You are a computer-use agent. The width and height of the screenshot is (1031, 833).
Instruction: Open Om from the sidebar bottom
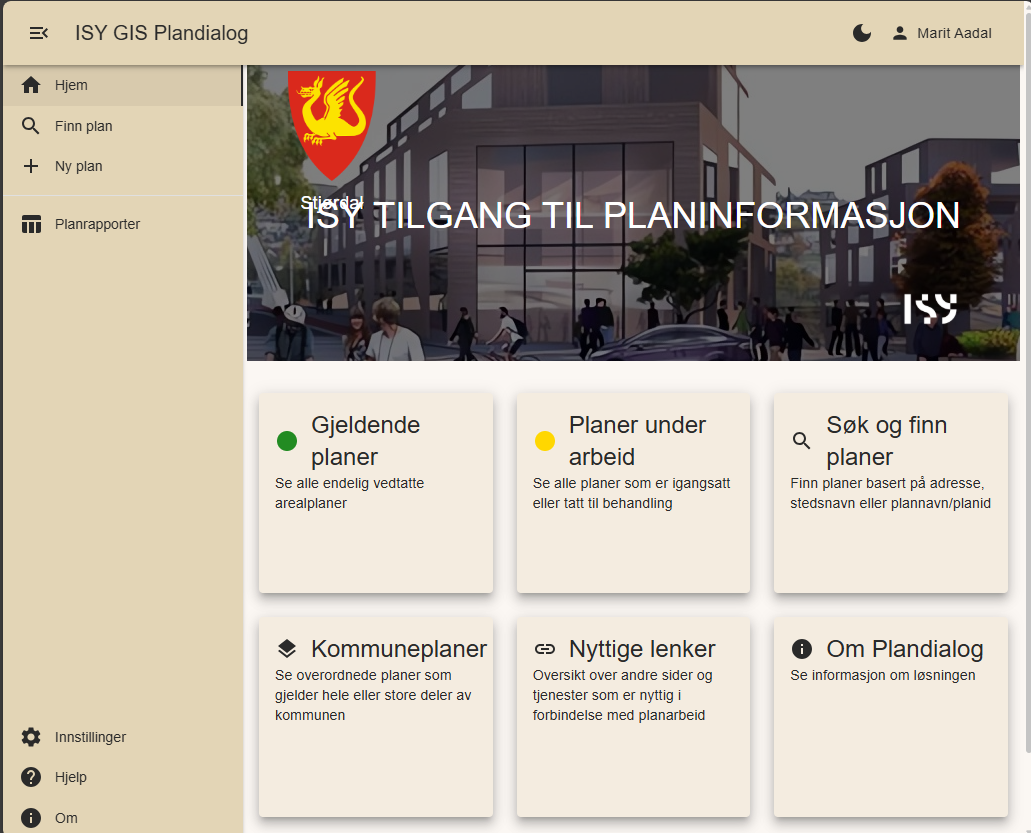(x=65, y=818)
